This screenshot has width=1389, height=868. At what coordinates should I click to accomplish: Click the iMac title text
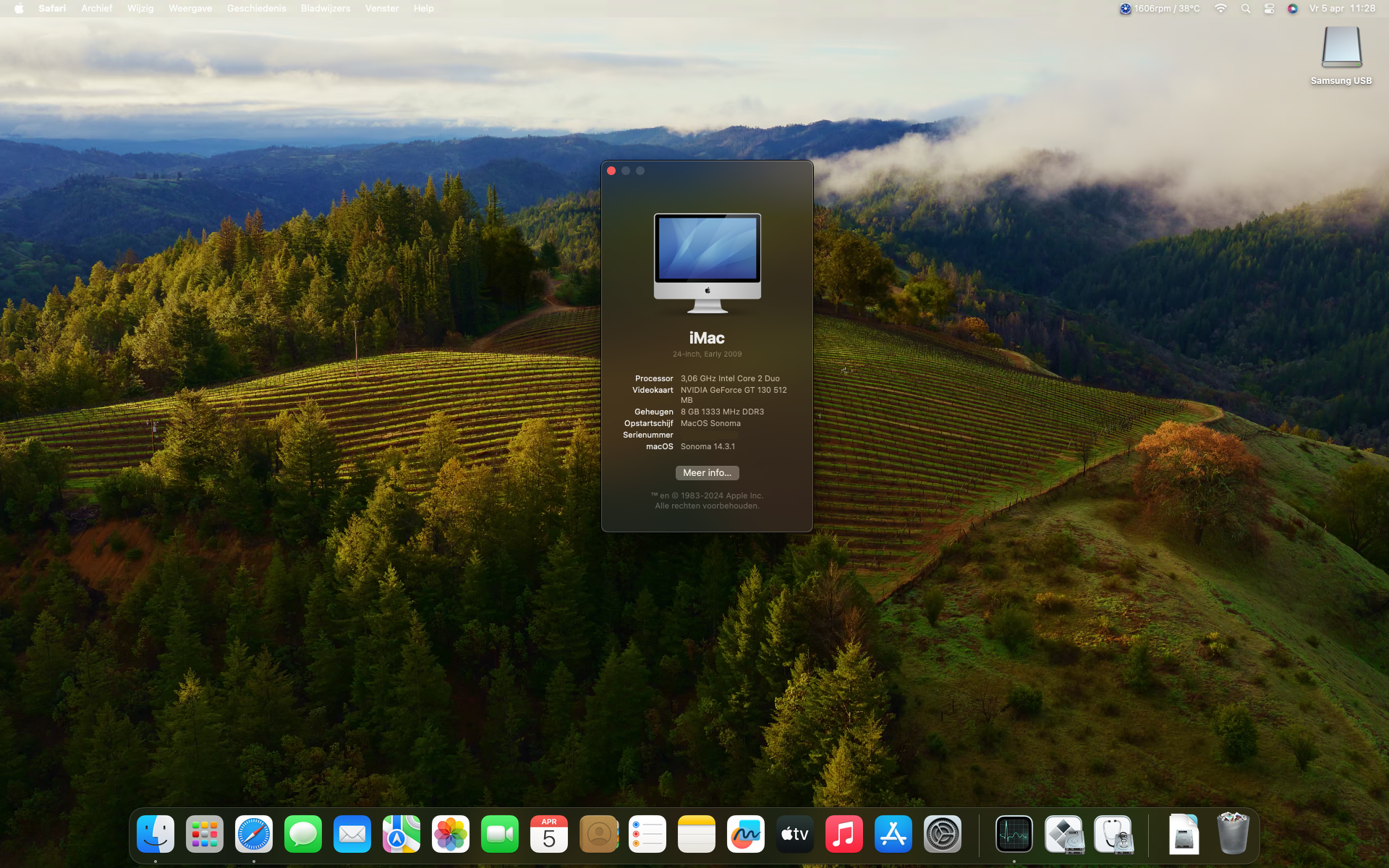tap(707, 338)
